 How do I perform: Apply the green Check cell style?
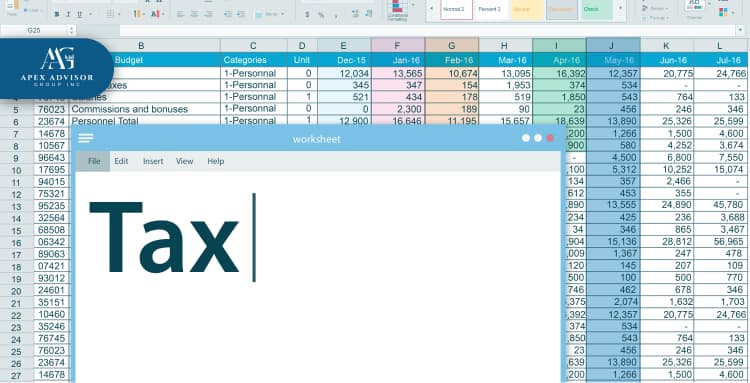point(597,10)
